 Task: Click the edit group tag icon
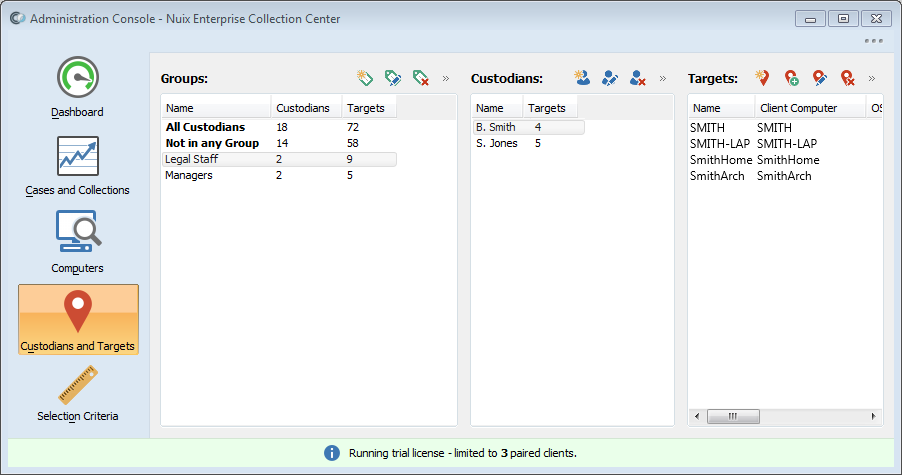[393, 78]
